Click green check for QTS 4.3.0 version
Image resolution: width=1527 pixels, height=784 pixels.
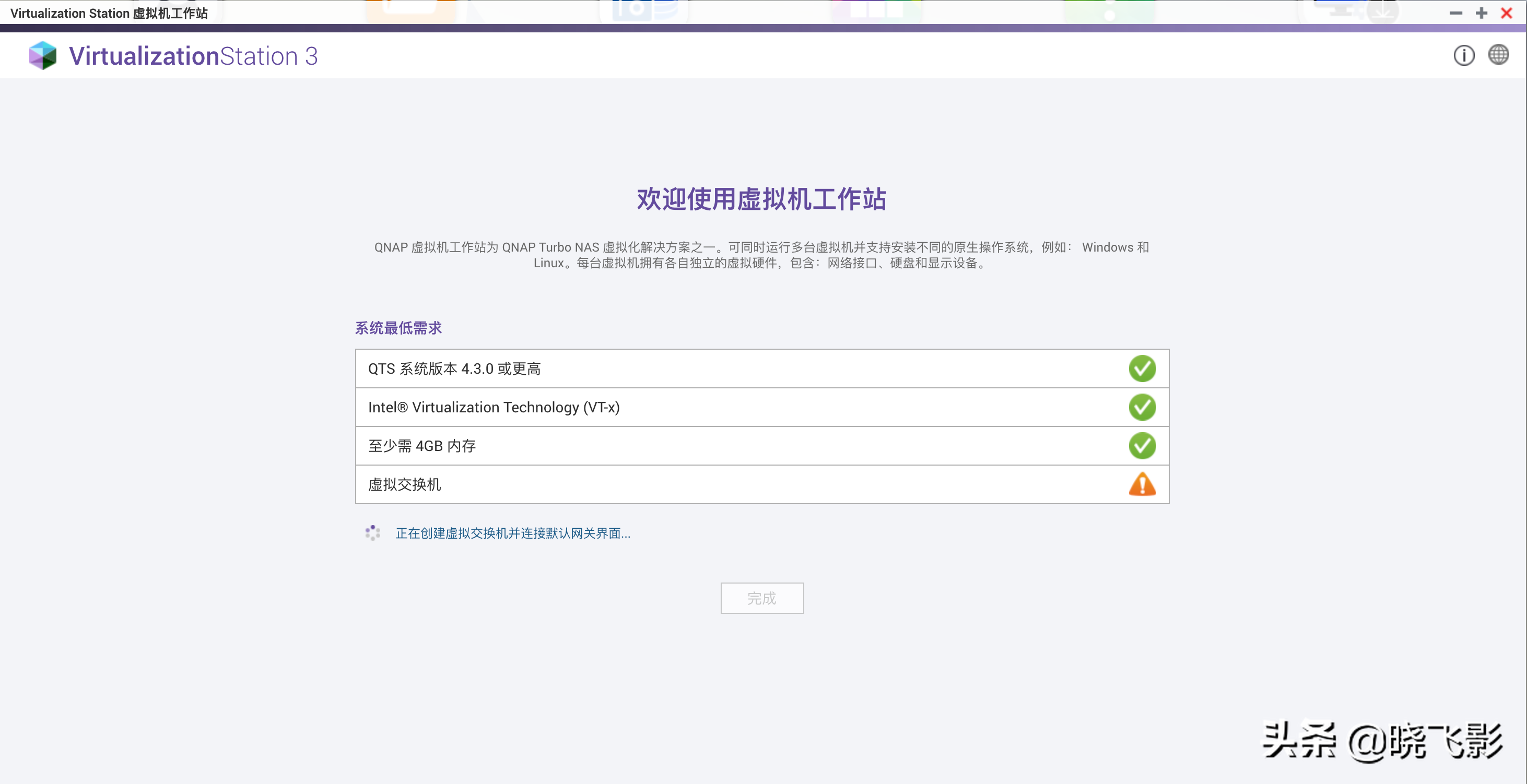point(1142,369)
